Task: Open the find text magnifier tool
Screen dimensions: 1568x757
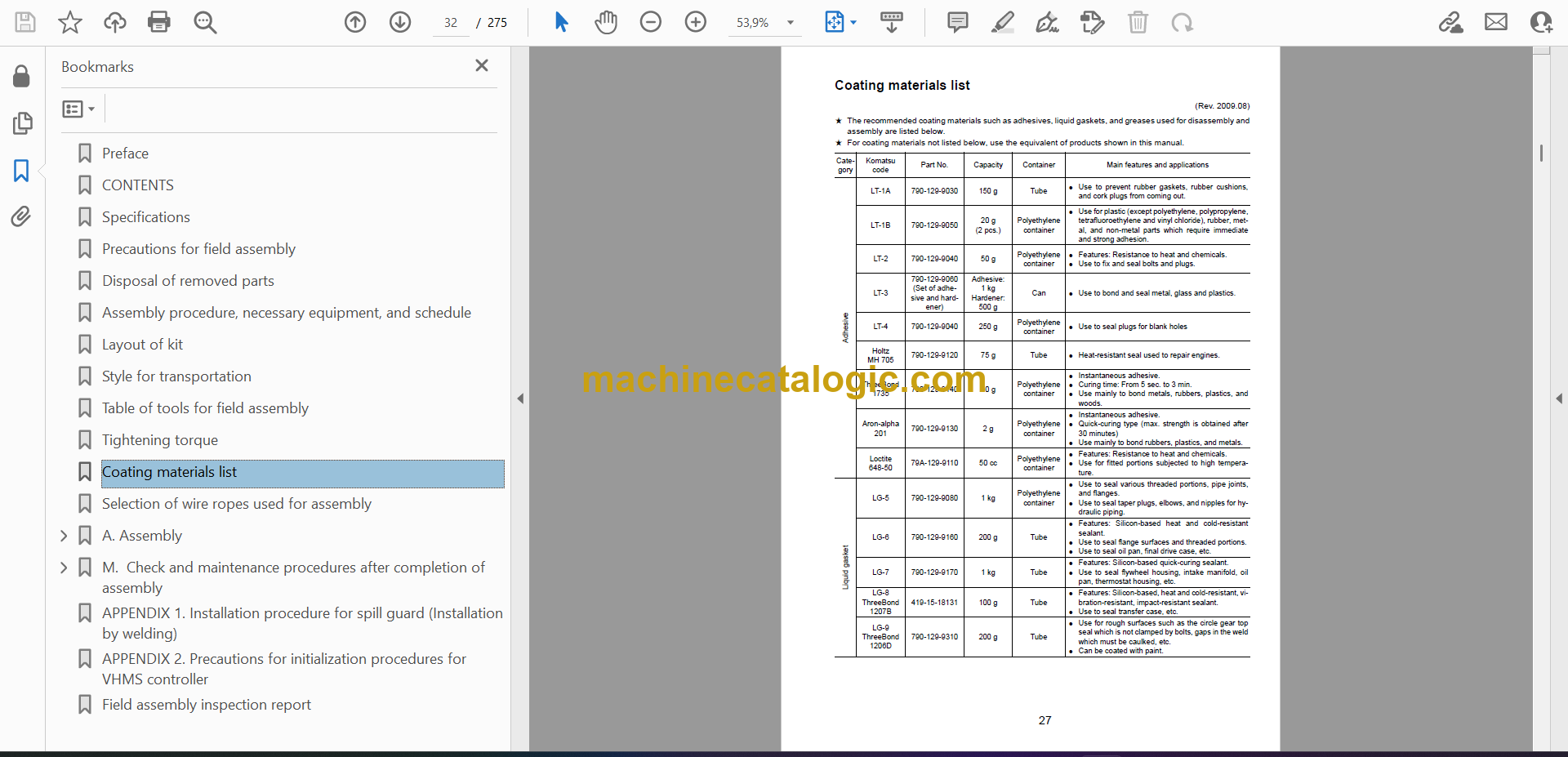Action: 205,22
